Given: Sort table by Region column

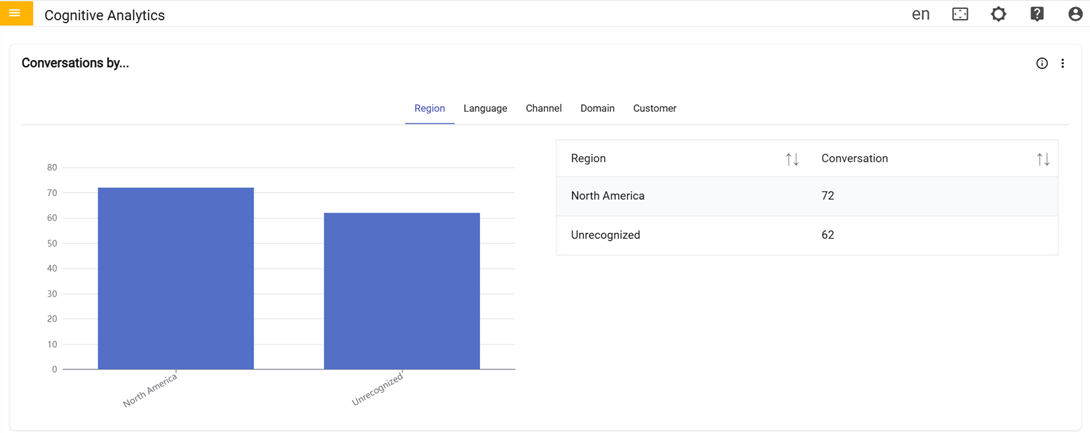Looking at the screenshot, I should tap(792, 159).
